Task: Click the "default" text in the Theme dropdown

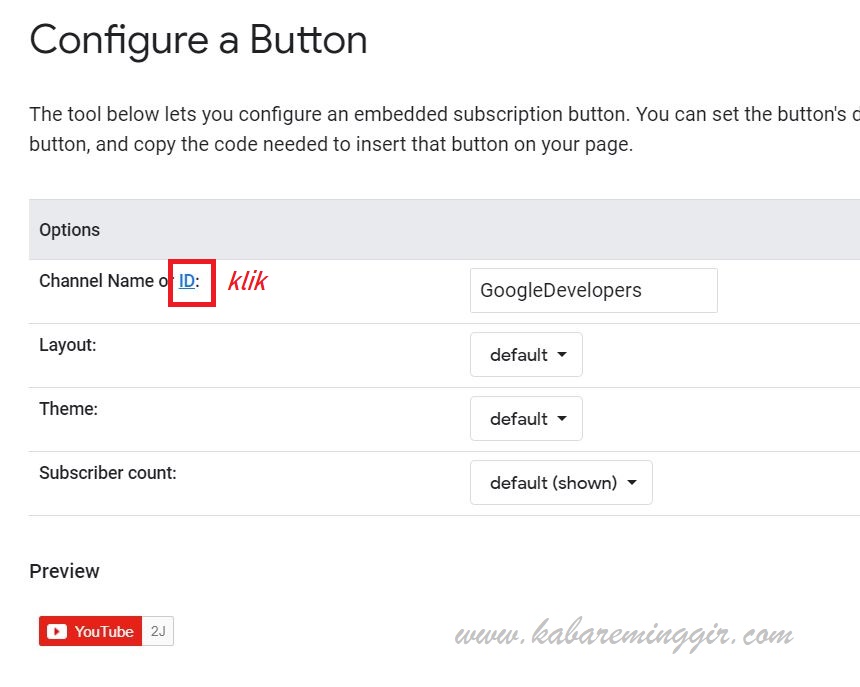Action: tap(518, 419)
